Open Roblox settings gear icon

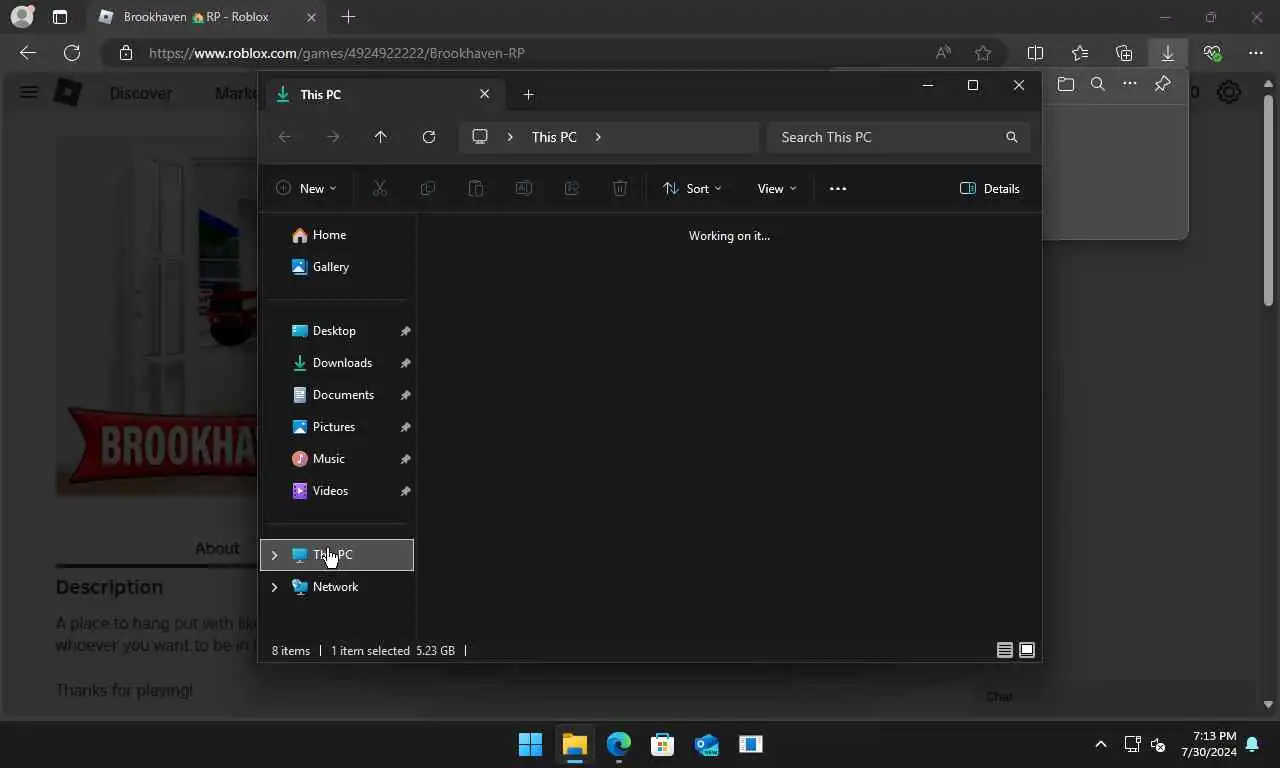click(1229, 93)
